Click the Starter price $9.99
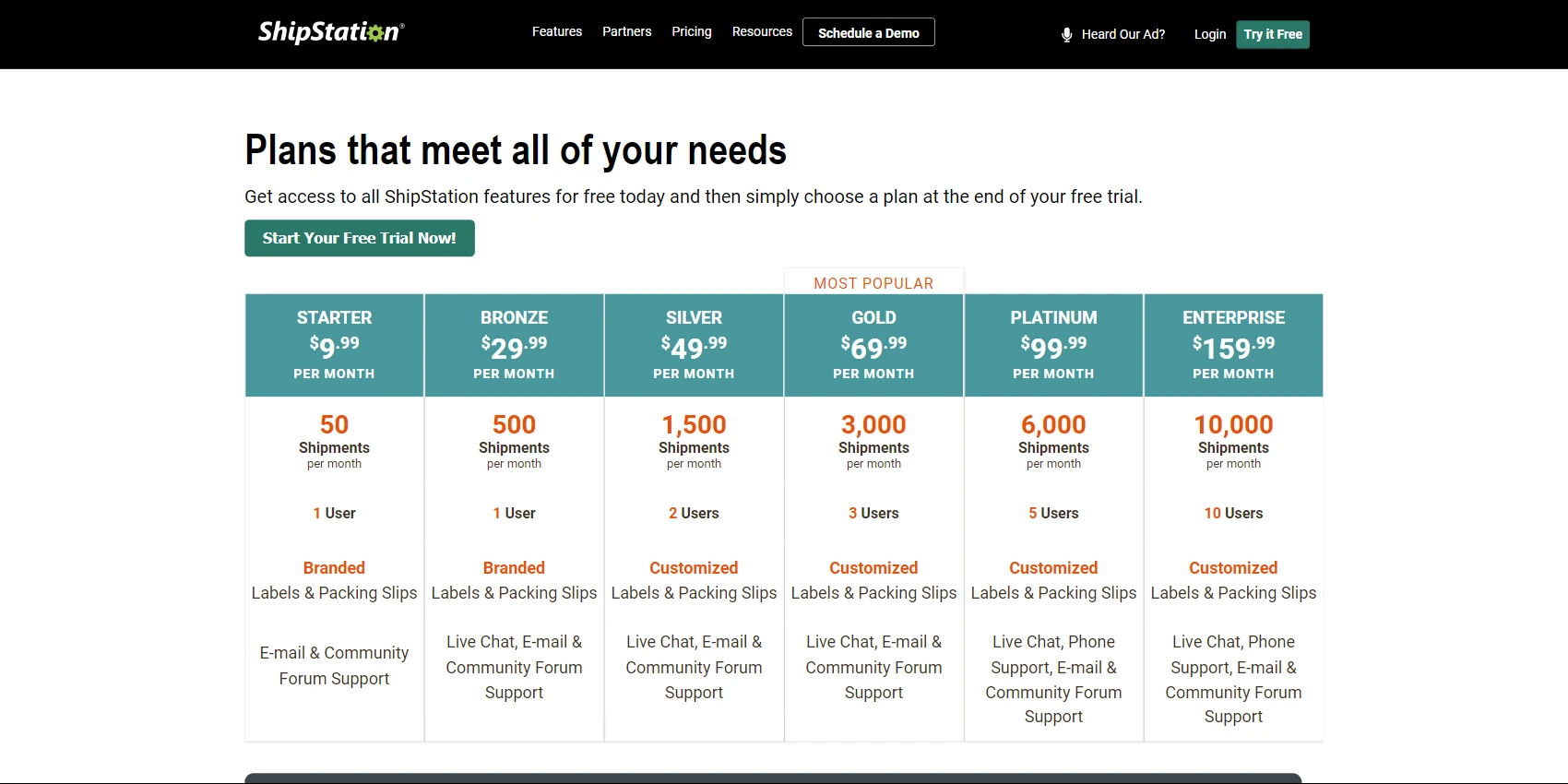This screenshot has width=1568, height=784. [334, 347]
